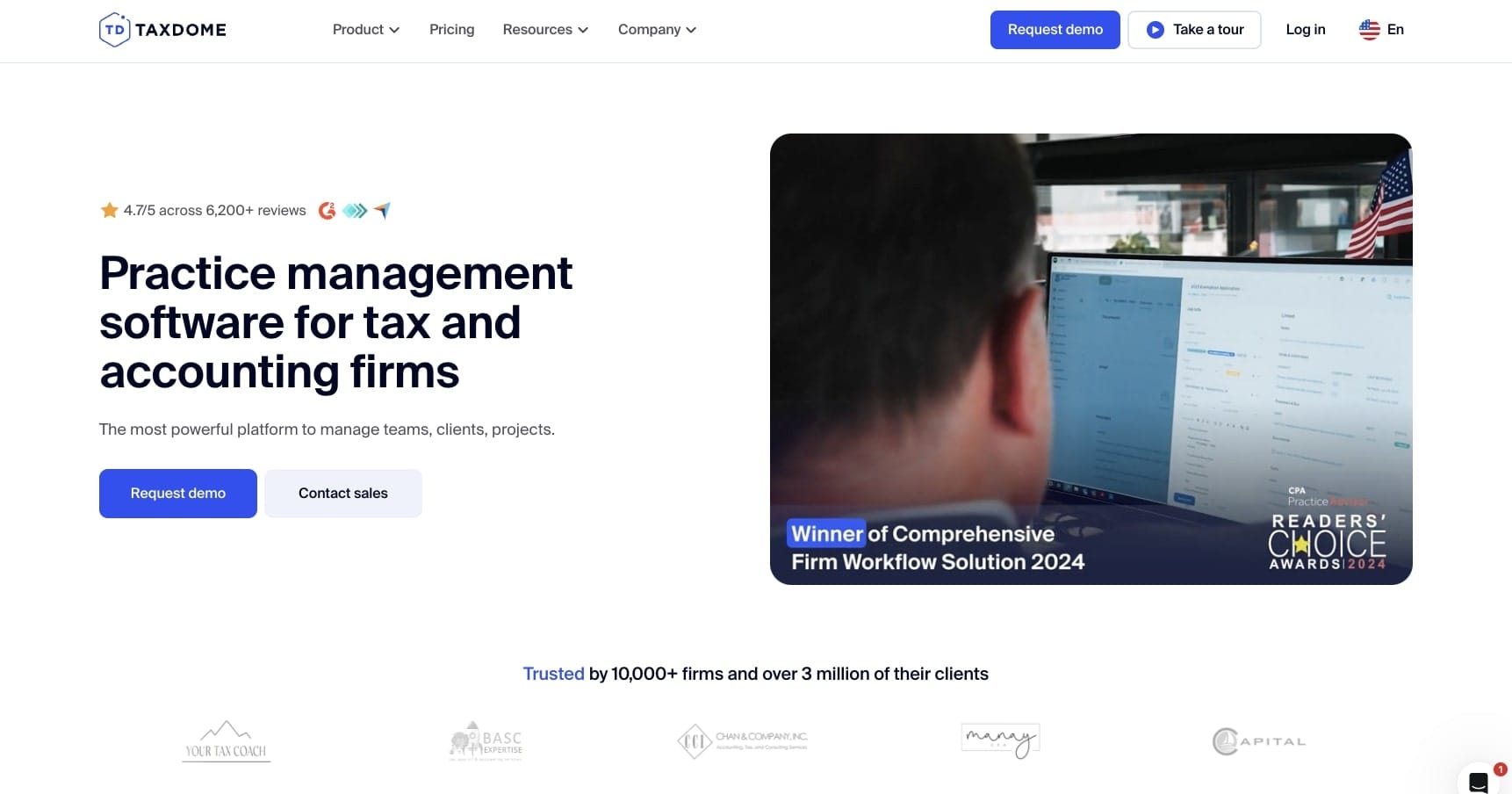Open the Company dropdown menu

(x=657, y=30)
